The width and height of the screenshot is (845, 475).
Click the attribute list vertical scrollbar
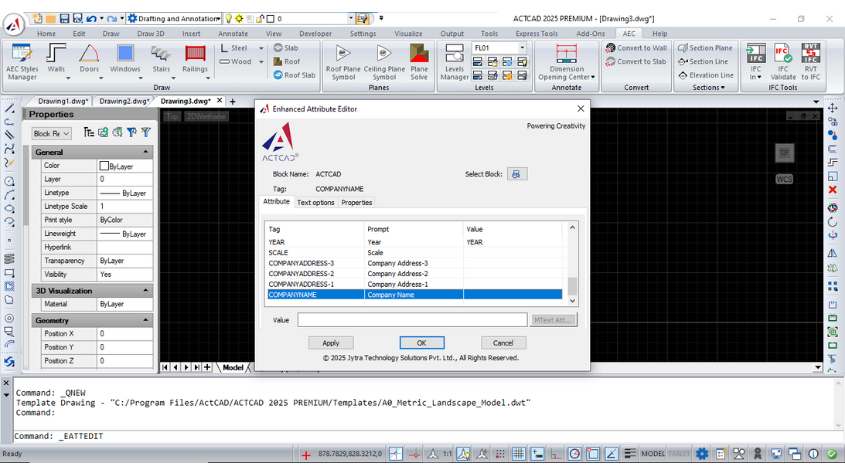(572, 264)
